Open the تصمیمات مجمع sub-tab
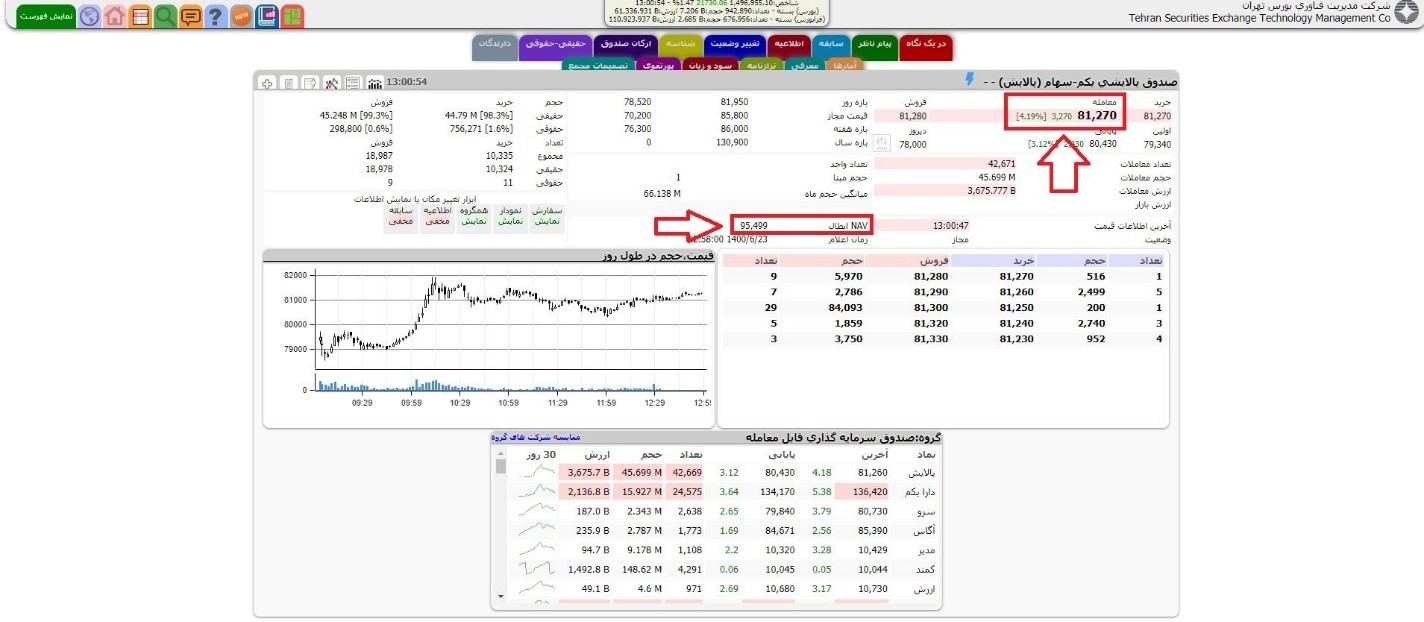The height and width of the screenshot is (622, 1424). (597, 65)
